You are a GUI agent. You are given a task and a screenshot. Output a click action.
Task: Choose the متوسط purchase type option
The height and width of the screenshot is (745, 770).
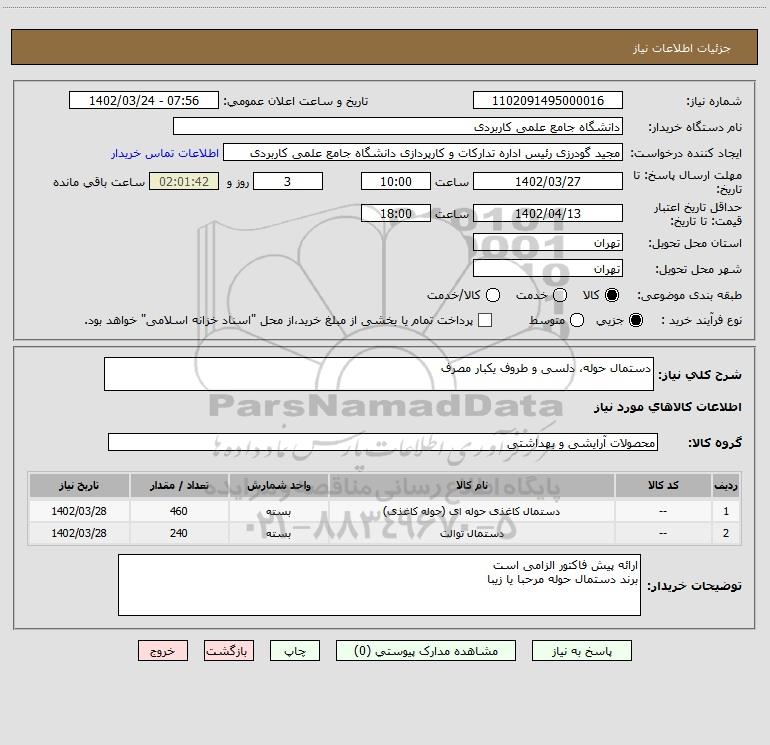(577, 320)
